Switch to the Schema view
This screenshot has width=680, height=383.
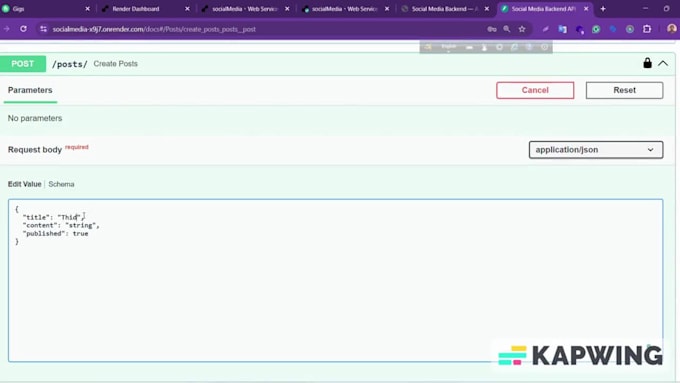[61, 184]
